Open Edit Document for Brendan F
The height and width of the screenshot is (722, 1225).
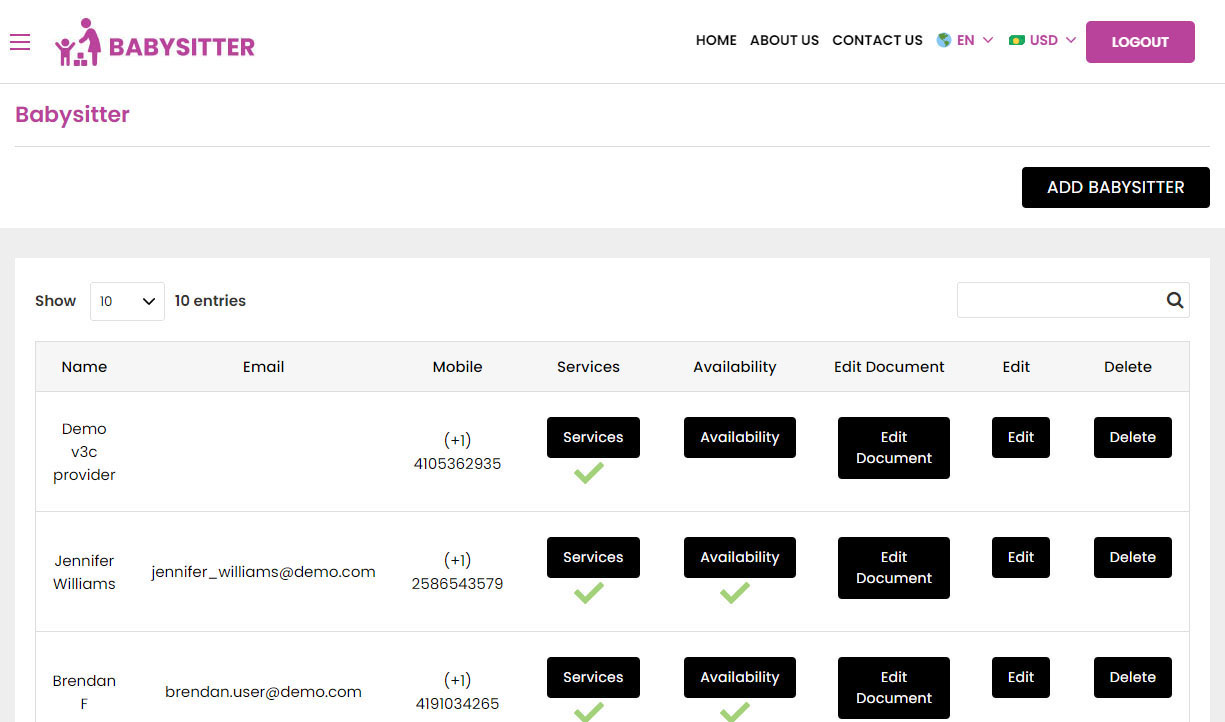click(x=893, y=688)
